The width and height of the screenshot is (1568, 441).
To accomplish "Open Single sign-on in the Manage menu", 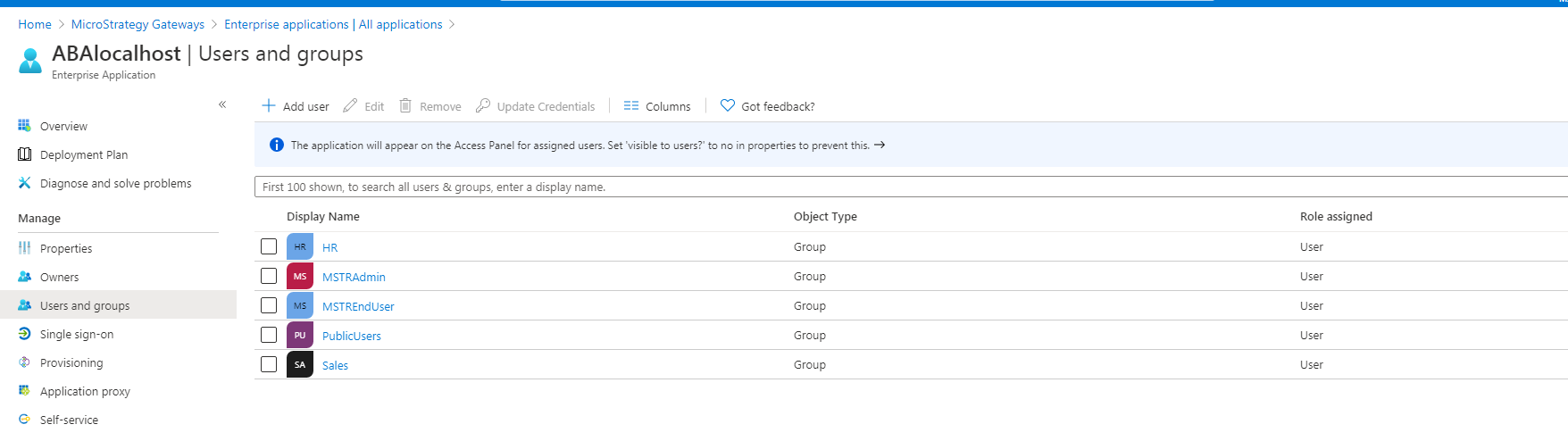I will pyautogui.click(x=77, y=334).
